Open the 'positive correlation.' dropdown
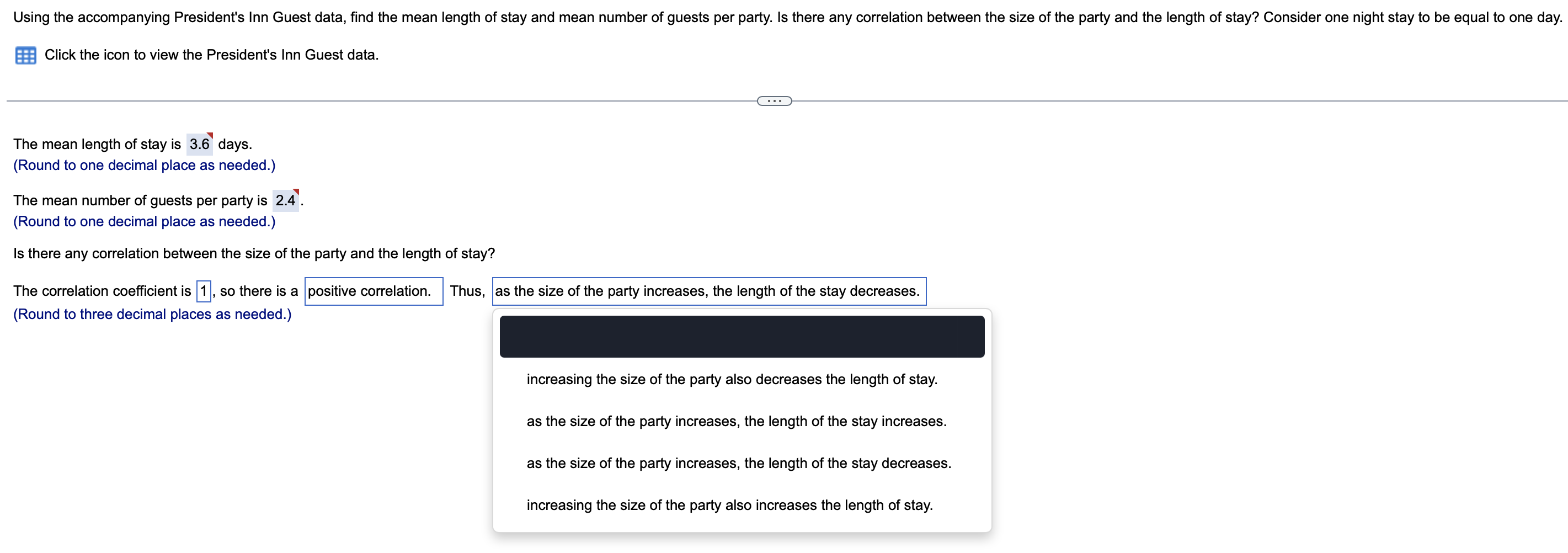This screenshot has height=553, width=1568. point(374,291)
